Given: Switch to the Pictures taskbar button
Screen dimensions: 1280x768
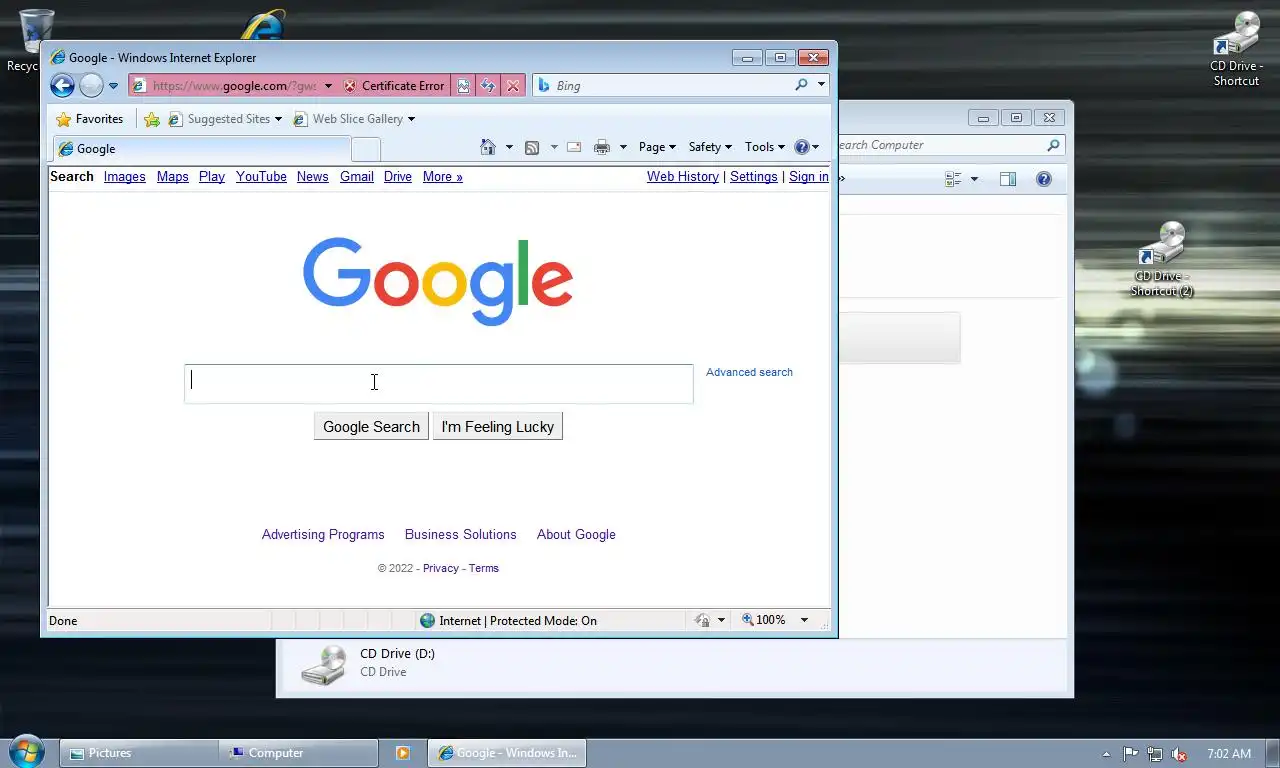Looking at the screenshot, I should (139, 753).
